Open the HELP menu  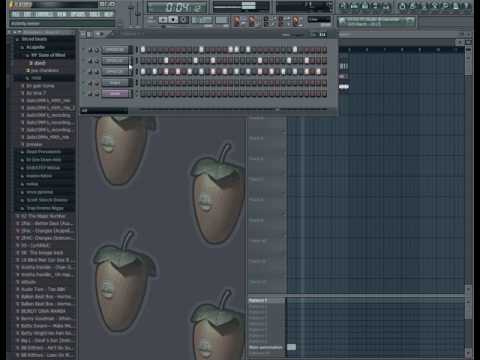pyautogui.click(x=108, y=14)
